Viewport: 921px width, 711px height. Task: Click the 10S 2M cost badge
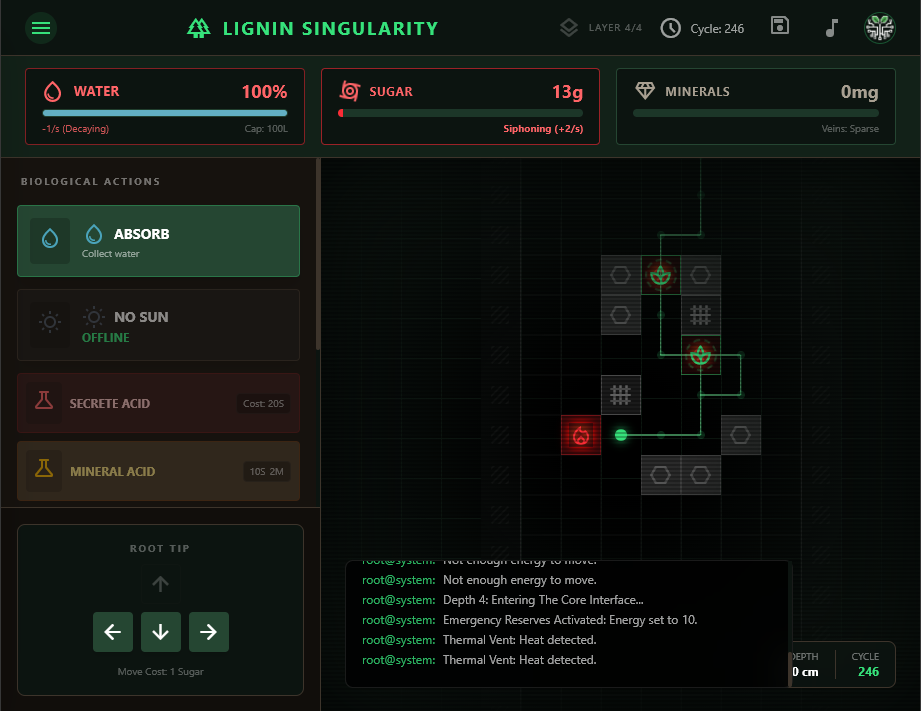pos(267,471)
